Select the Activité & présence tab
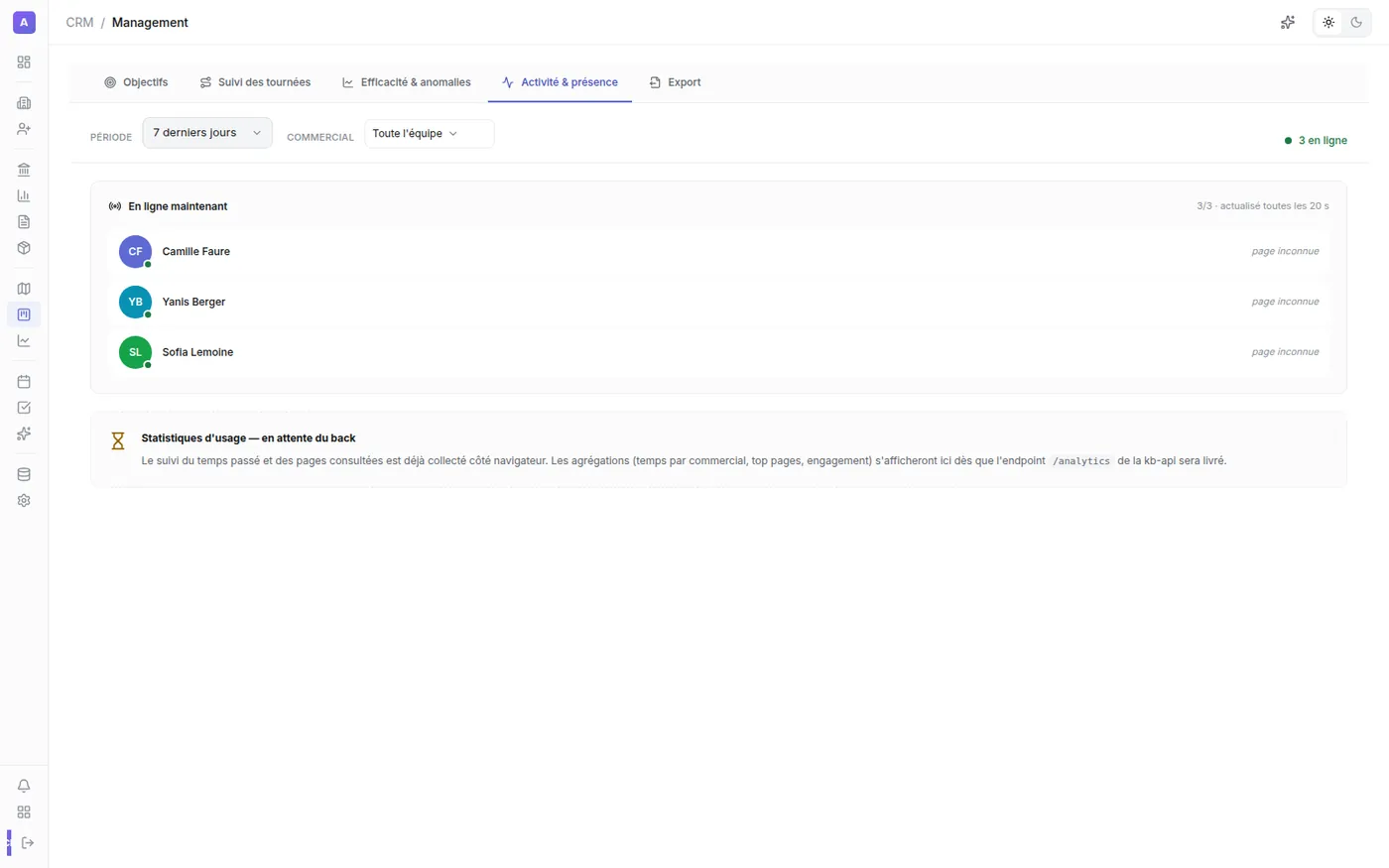This screenshot has height=868, width=1389. pos(560,82)
